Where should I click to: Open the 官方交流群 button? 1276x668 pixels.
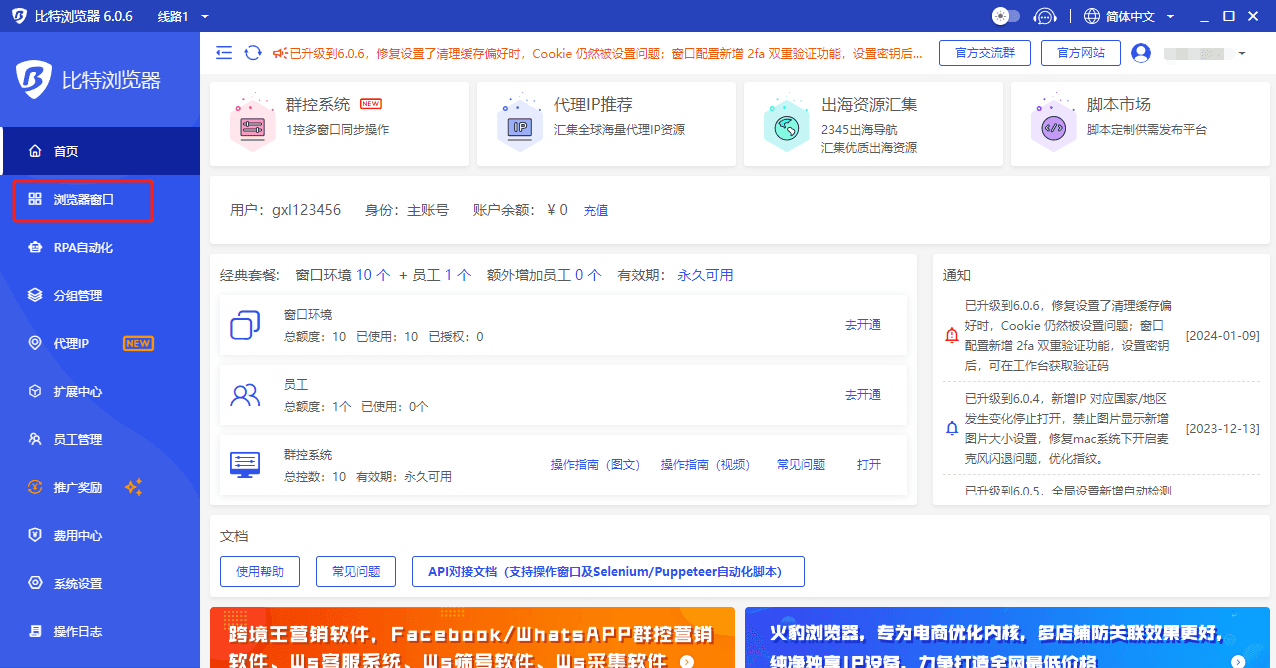[985, 53]
